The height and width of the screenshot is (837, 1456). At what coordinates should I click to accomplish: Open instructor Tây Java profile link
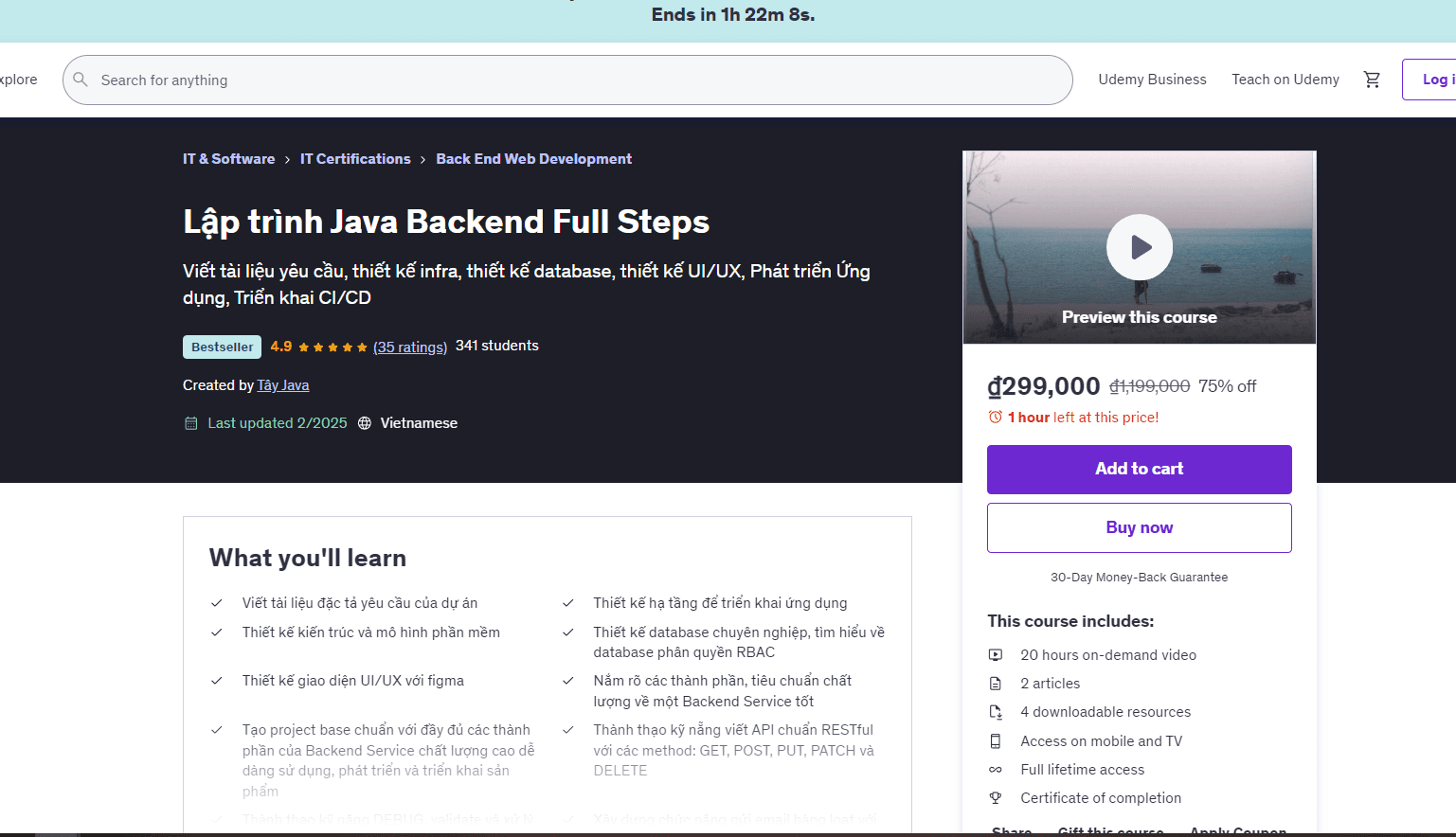[283, 385]
